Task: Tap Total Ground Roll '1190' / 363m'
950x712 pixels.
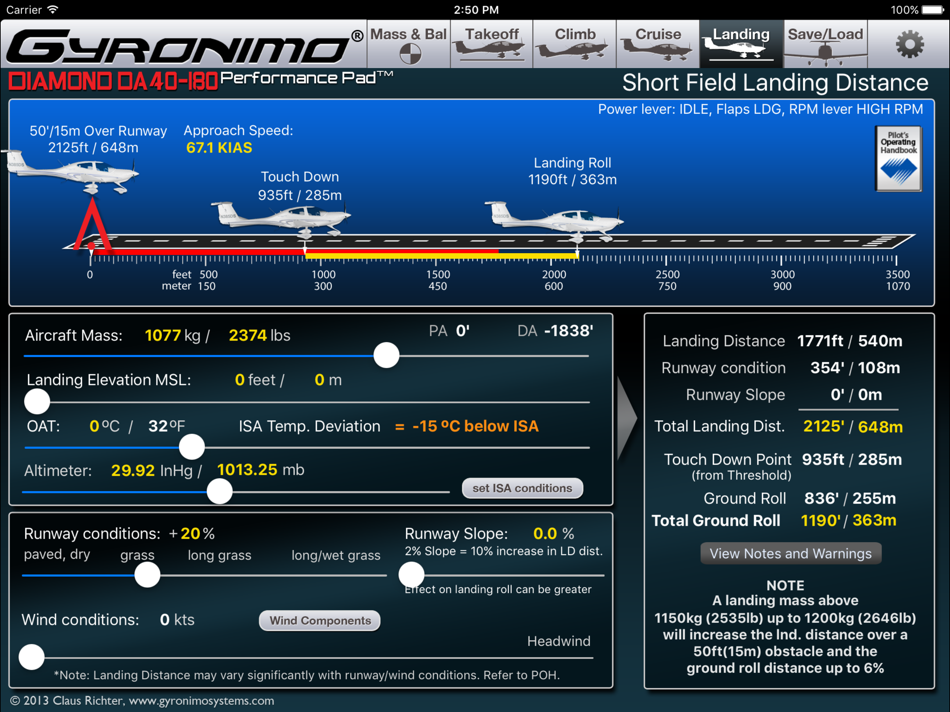Action: [848, 521]
